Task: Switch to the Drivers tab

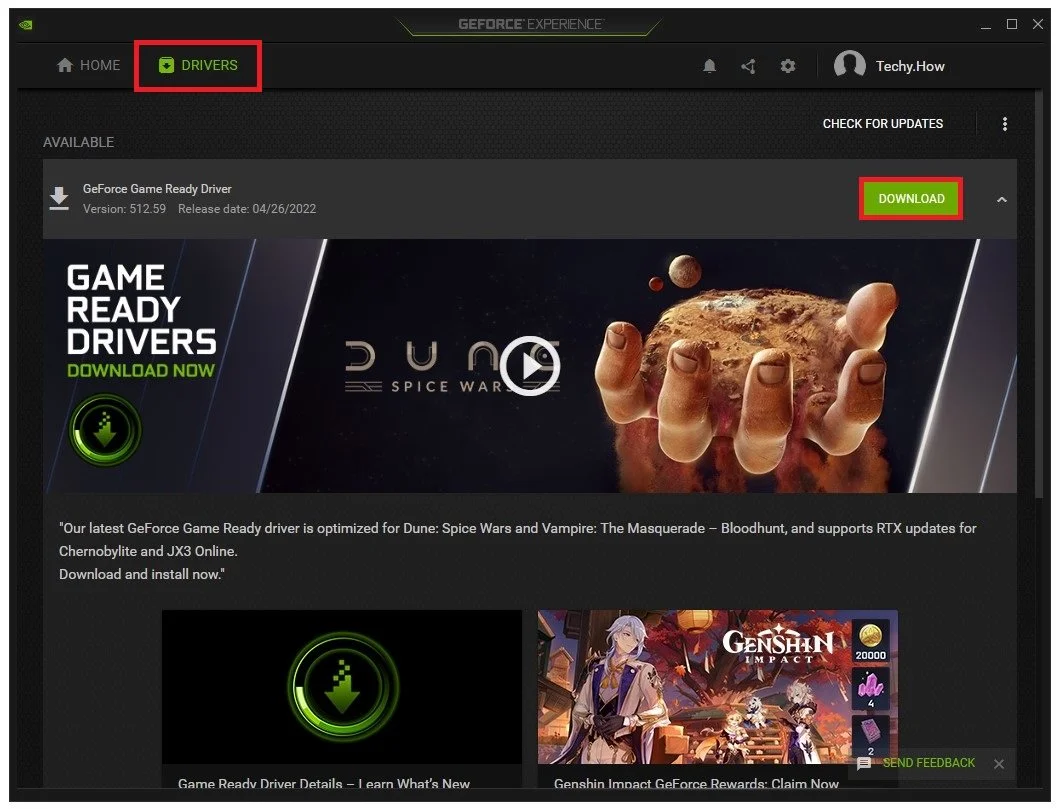Action: [x=198, y=66]
